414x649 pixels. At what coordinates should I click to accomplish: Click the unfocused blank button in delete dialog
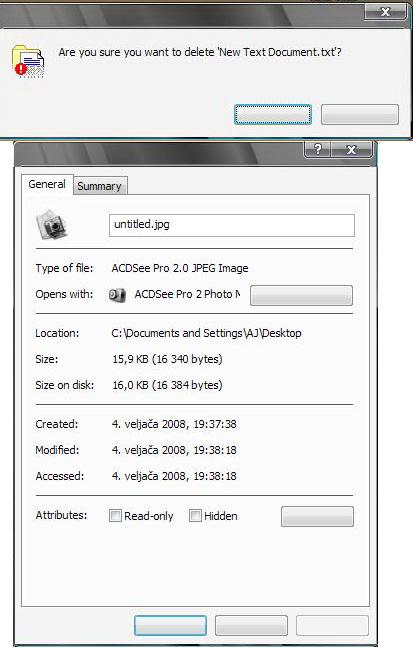point(360,115)
